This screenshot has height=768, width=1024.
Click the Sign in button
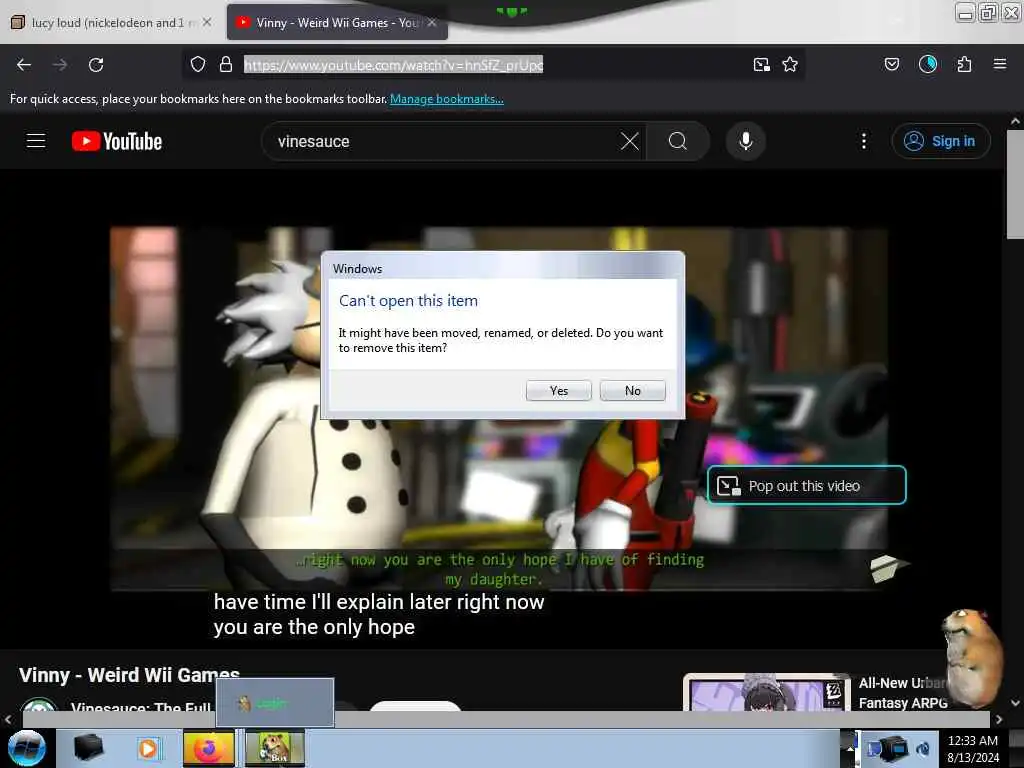[940, 141]
